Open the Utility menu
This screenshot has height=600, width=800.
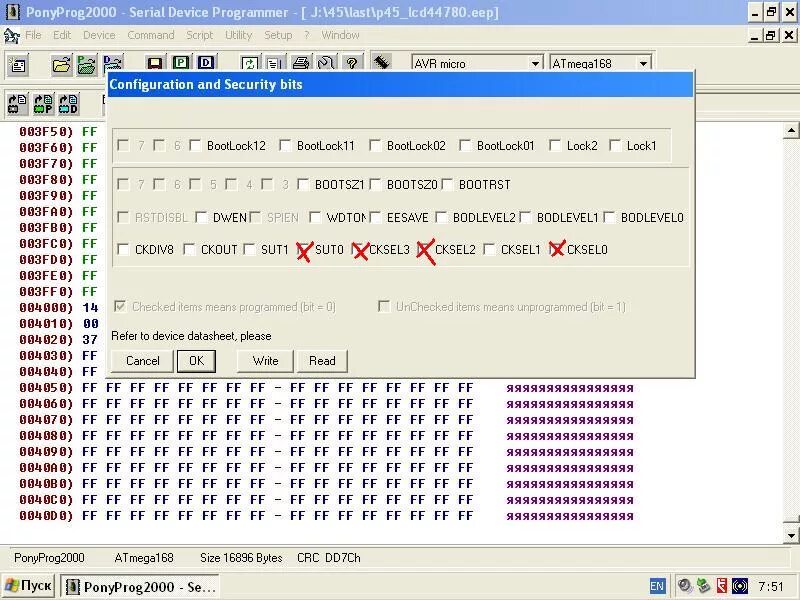pyautogui.click(x=239, y=35)
